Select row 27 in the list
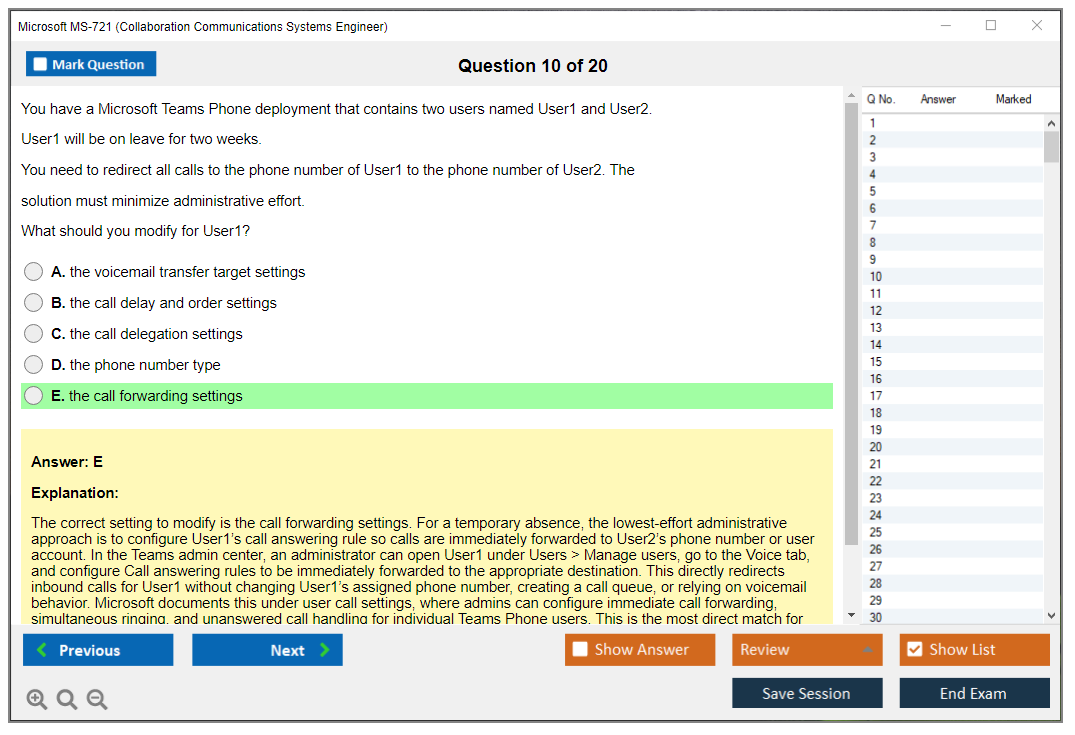The height and width of the screenshot is (735, 1075). 953,566
